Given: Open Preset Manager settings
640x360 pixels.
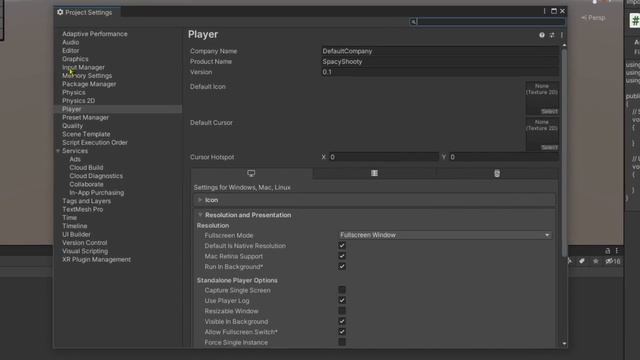Looking at the screenshot, I should point(85,118).
